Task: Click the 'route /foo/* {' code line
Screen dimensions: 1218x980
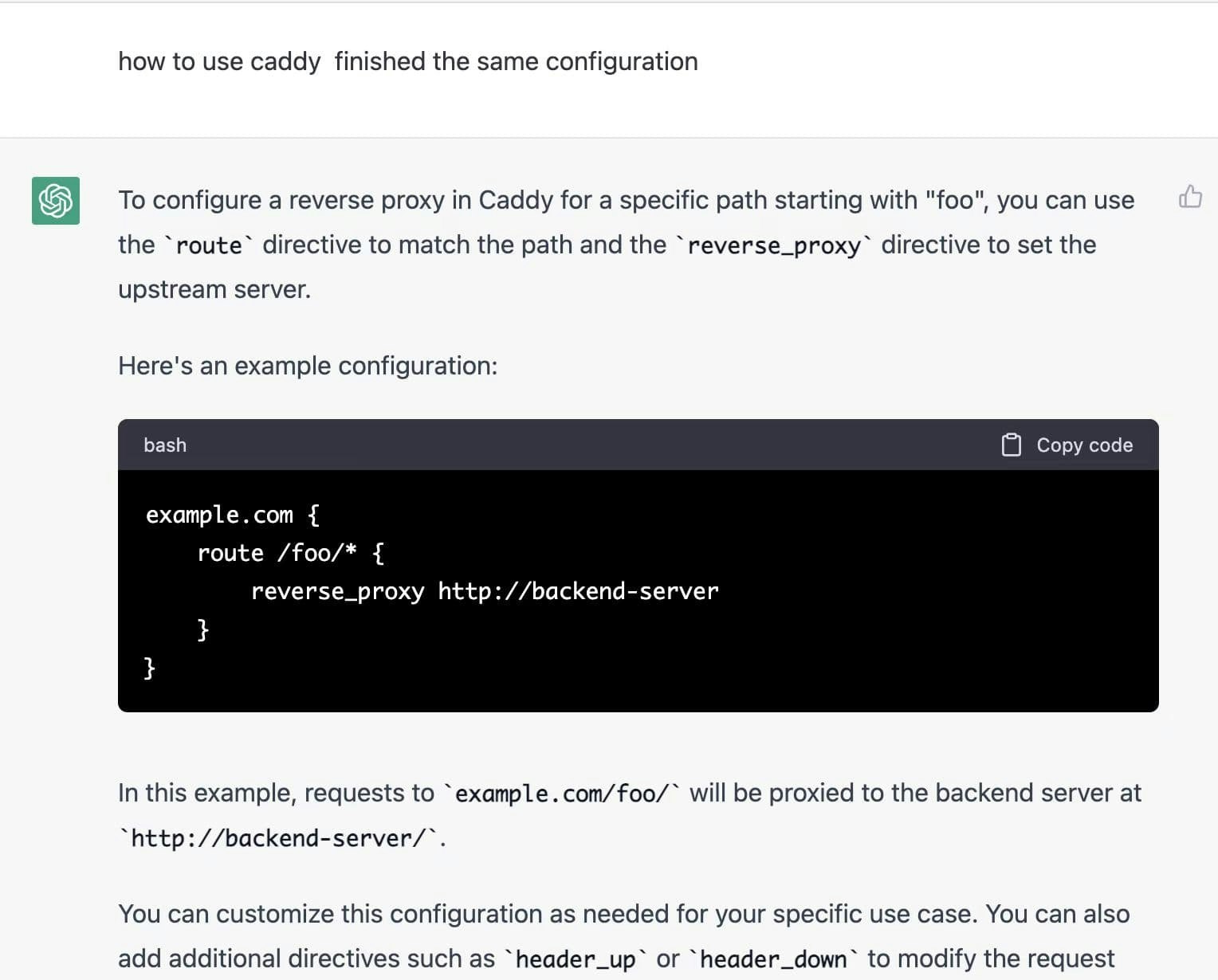Action: coord(290,553)
